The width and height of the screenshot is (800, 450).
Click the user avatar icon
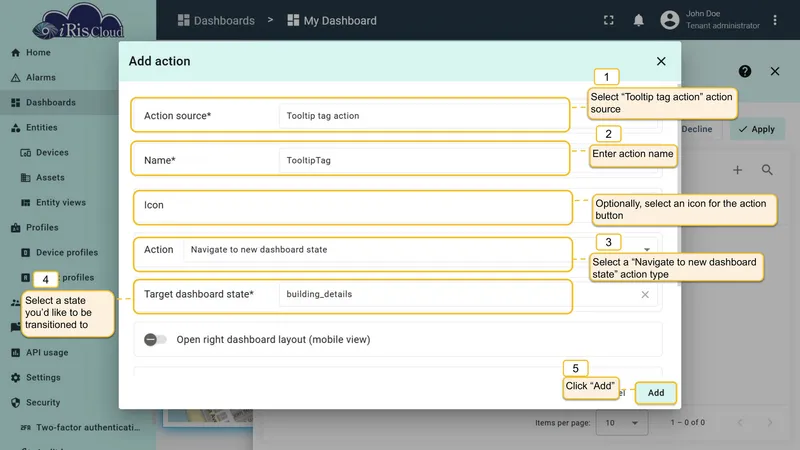click(670, 20)
